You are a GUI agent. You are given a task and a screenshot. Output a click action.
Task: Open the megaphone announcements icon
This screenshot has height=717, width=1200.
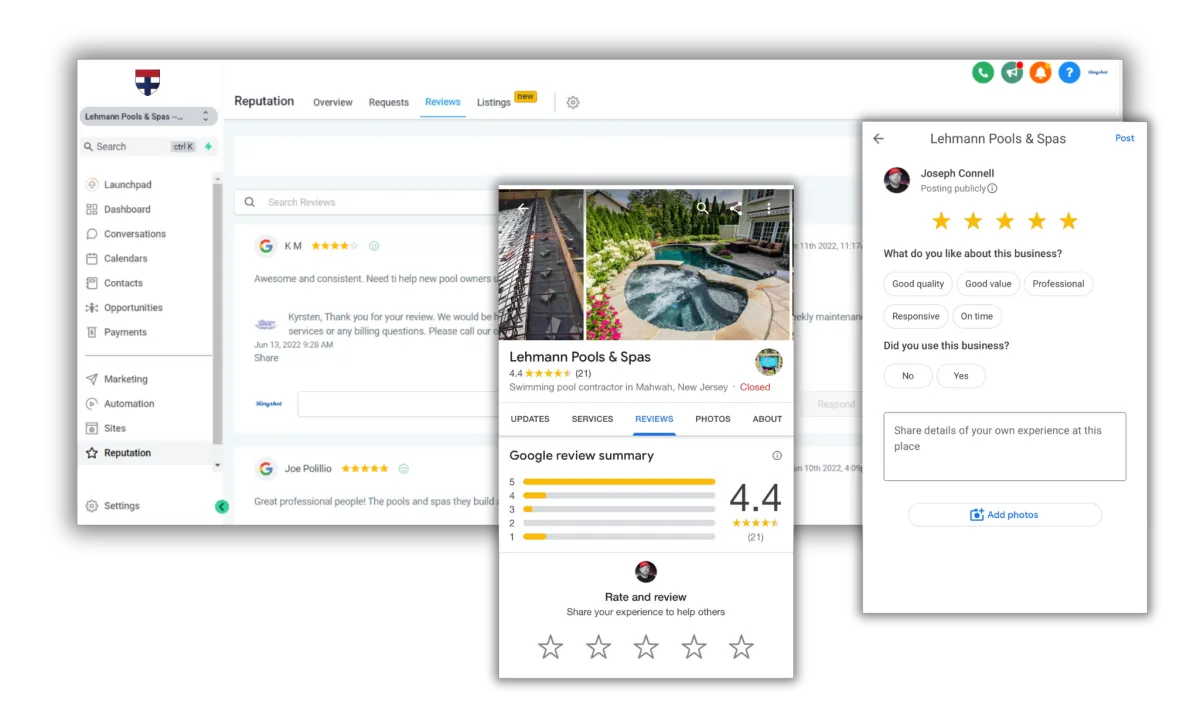[x=1012, y=72]
